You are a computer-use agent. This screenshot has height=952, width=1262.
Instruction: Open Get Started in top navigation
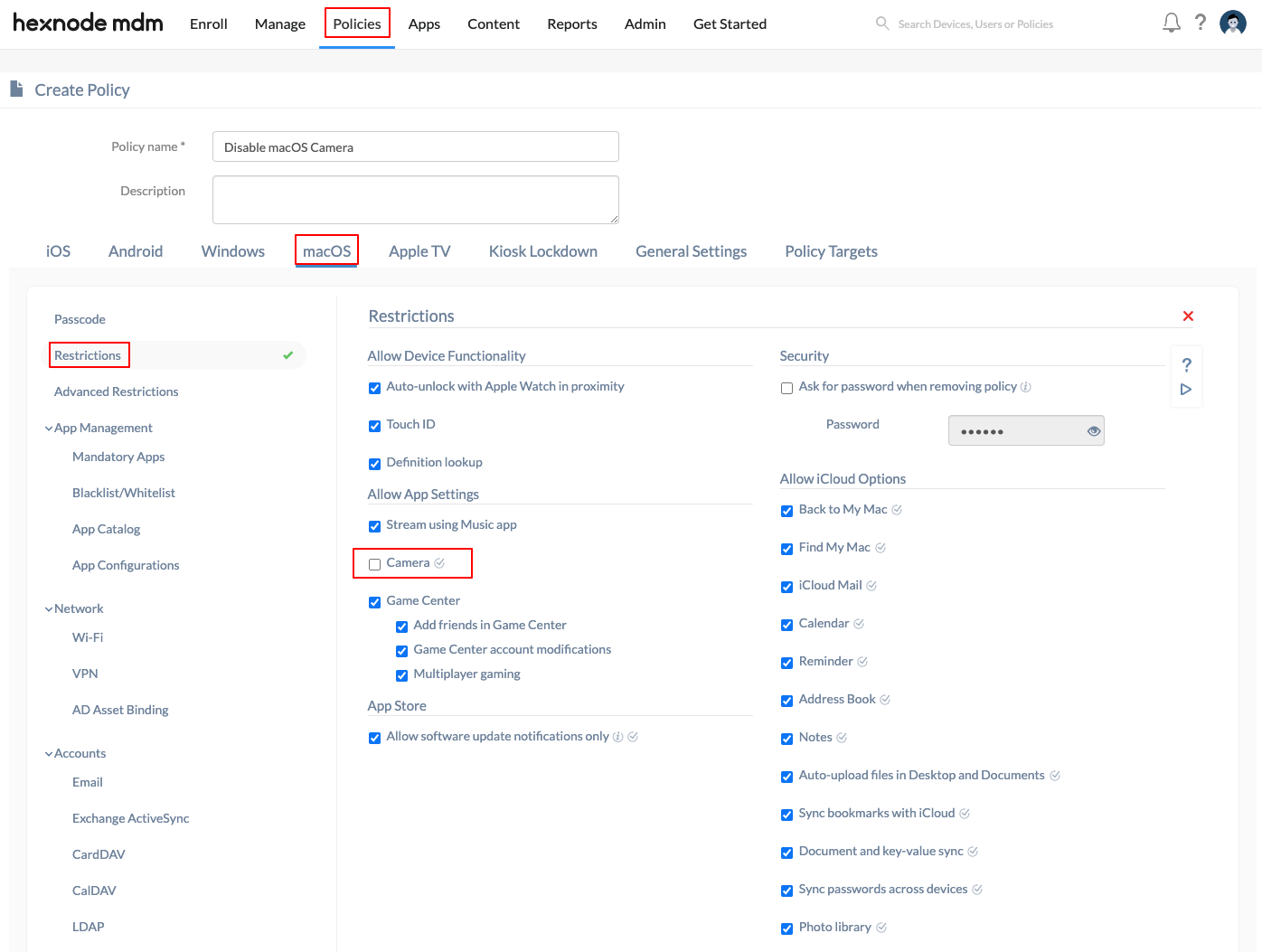[x=730, y=24]
